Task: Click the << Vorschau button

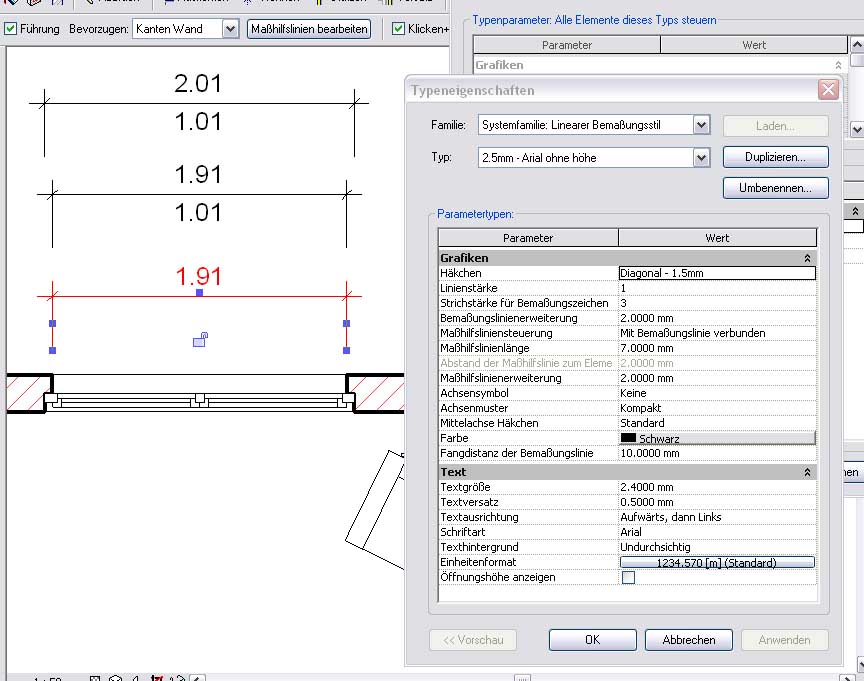Action: click(x=473, y=640)
